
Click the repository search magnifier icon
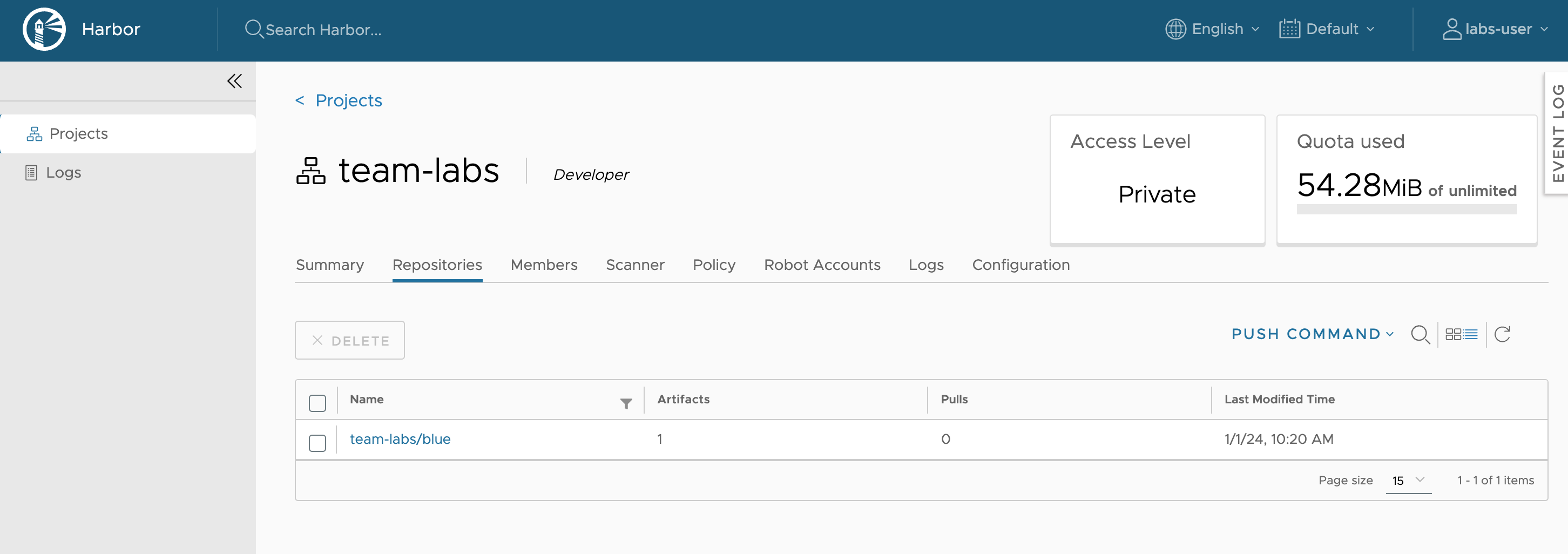coord(1420,334)
